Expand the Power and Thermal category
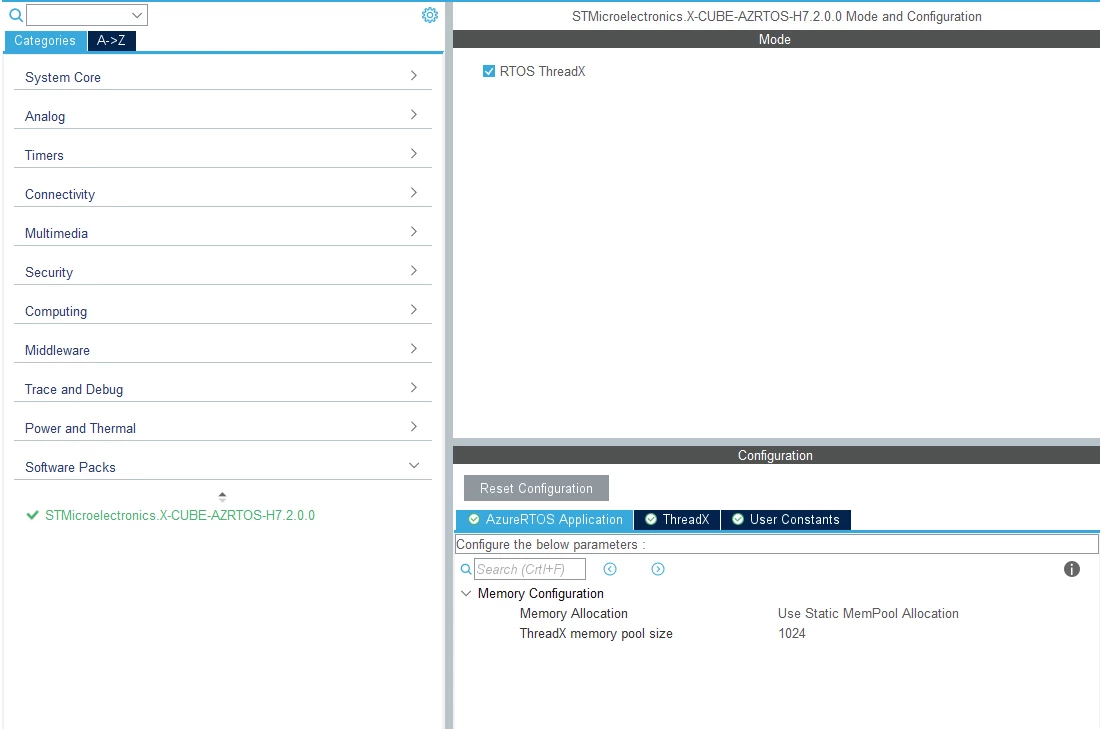The image size is (1100, 729). (222, 428)
